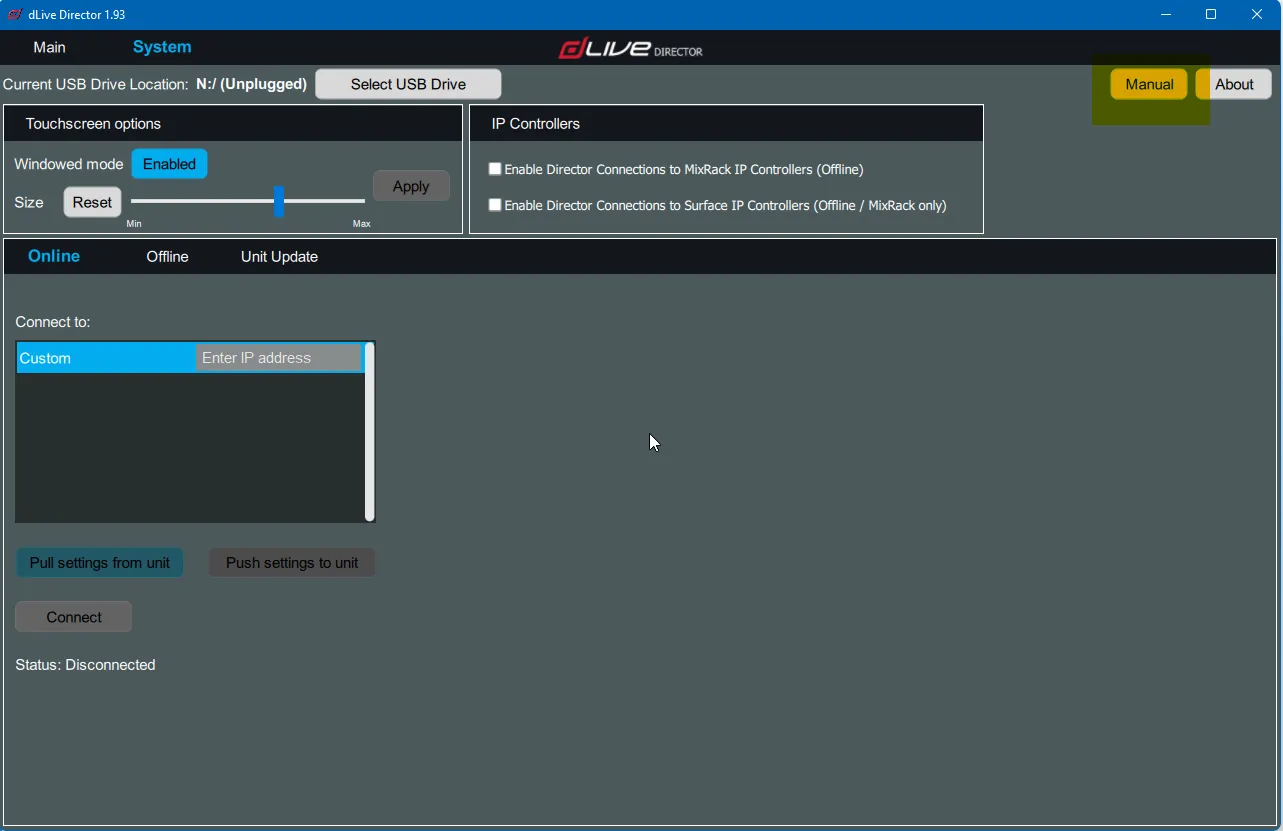This screenshot has width=1283, height=831.
Task: Select the Online tab
Action: click(54, 256)
